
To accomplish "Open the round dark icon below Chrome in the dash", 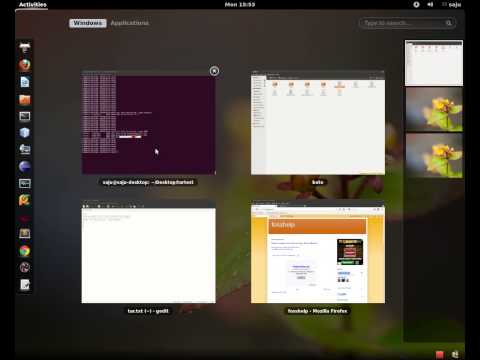I will click(x=25, y=267).
